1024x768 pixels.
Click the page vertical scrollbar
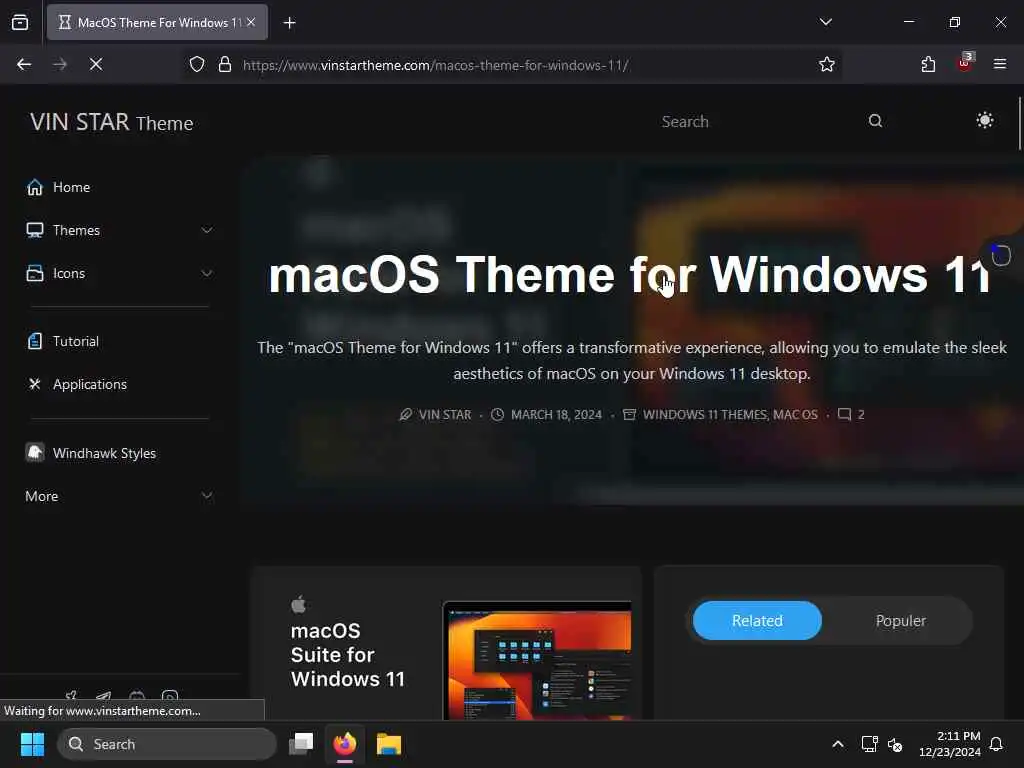(x=1019, y=124)
